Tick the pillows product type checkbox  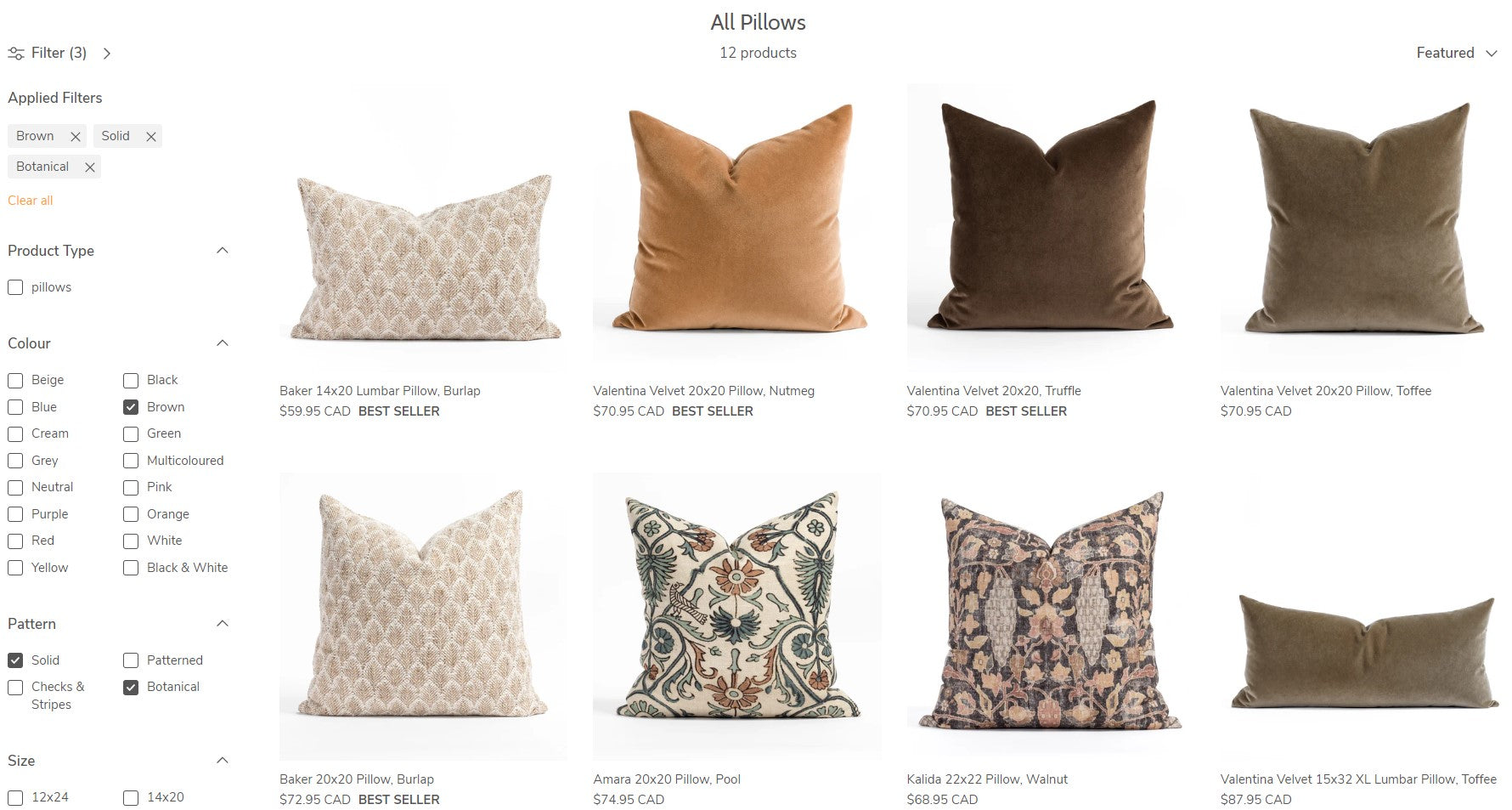[x=15, y=287]
